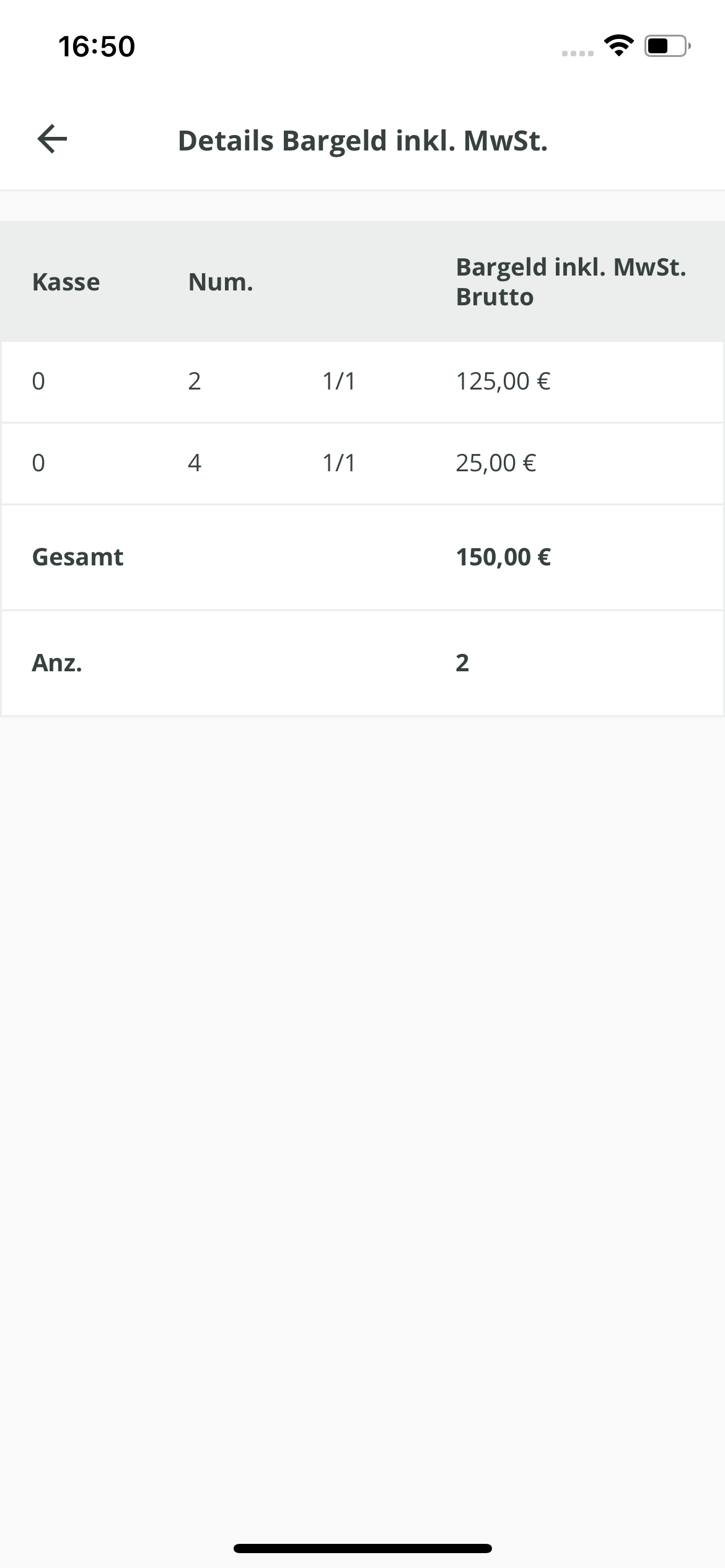The height and width of the screenshot is (1568, 725).
Task: Tap the Anz. label
Action: [57, 663]
